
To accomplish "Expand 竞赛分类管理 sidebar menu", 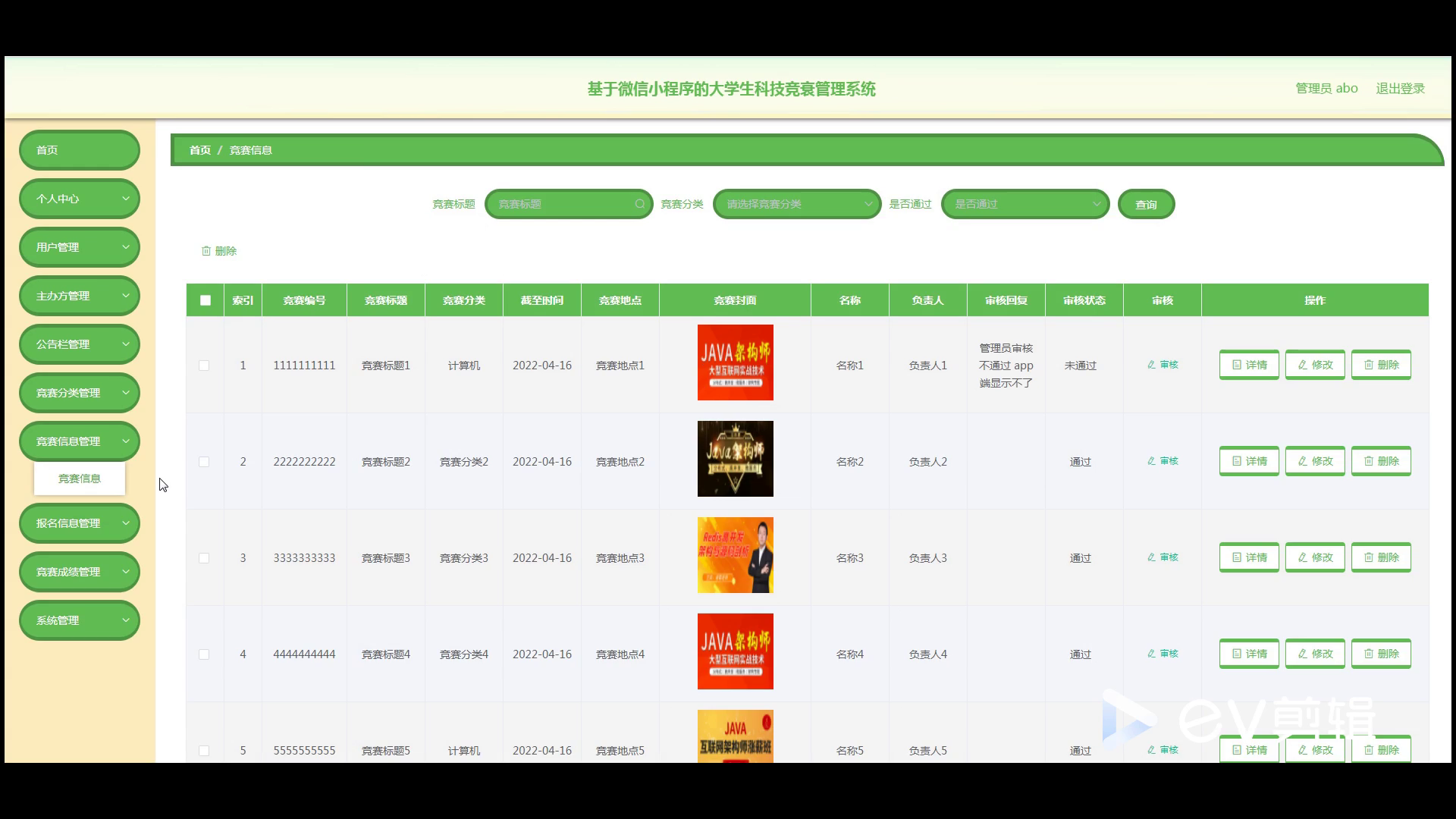I will (x=80, y=393).
